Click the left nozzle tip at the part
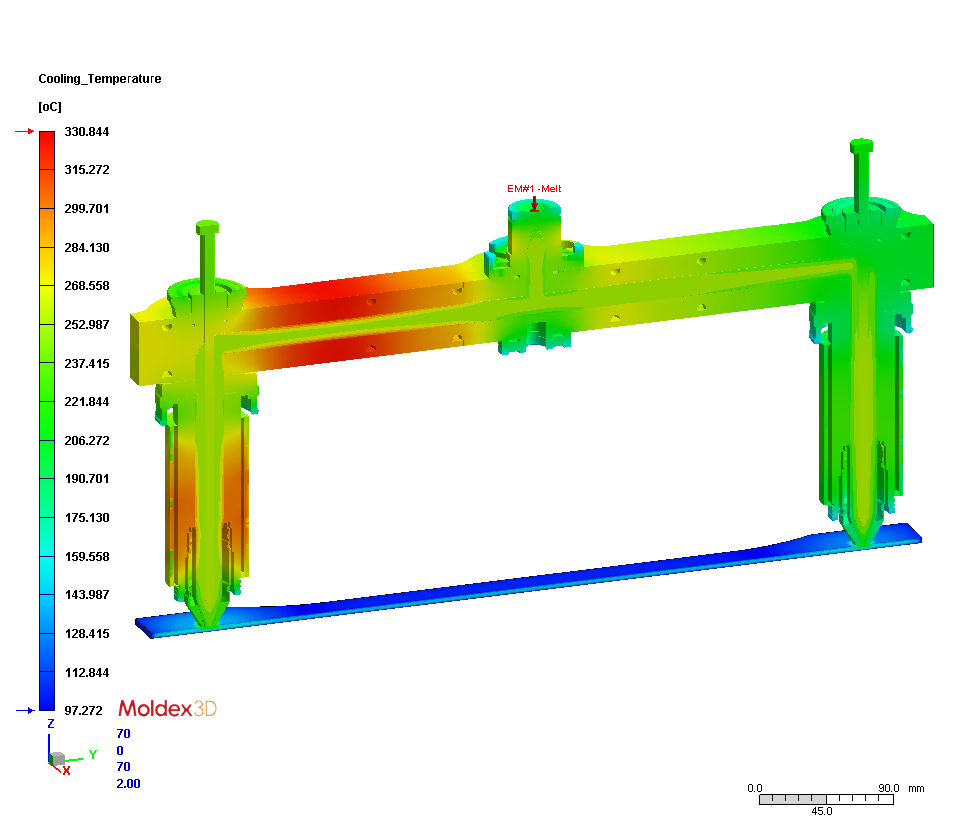The height and width of the screenshot is (820, 976). click(207, 616)
